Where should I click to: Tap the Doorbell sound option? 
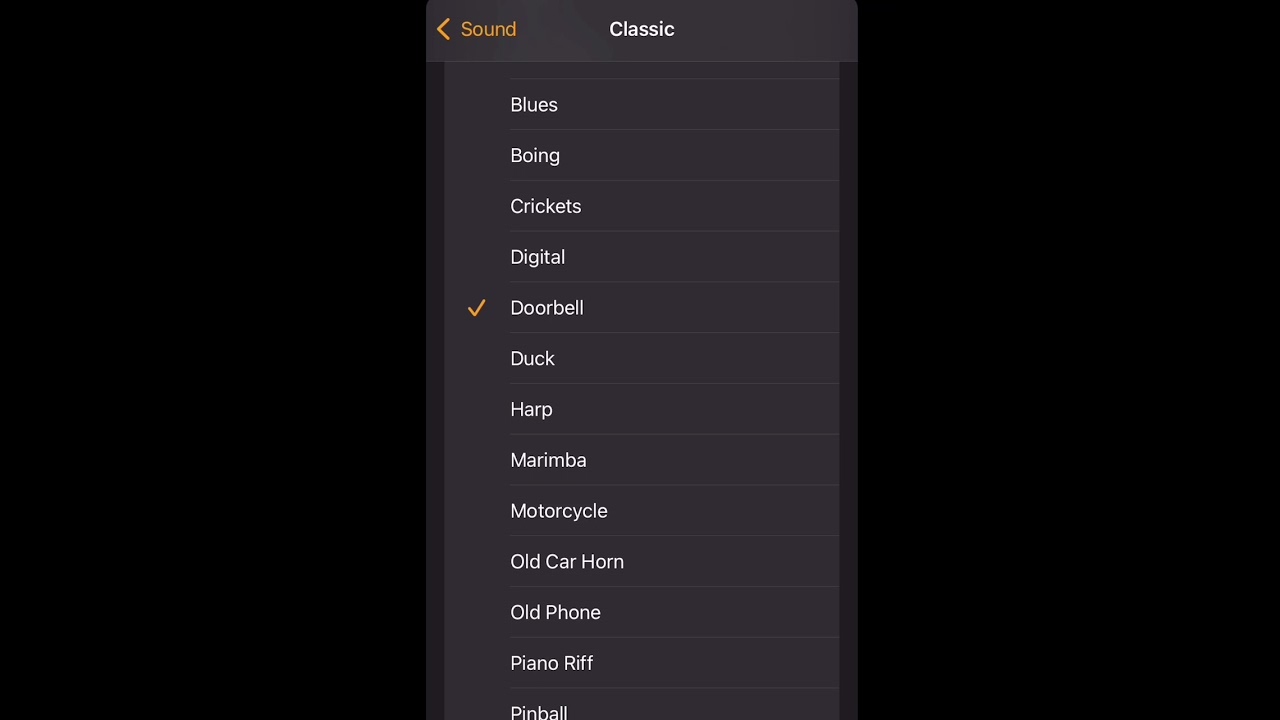[547, 308]
